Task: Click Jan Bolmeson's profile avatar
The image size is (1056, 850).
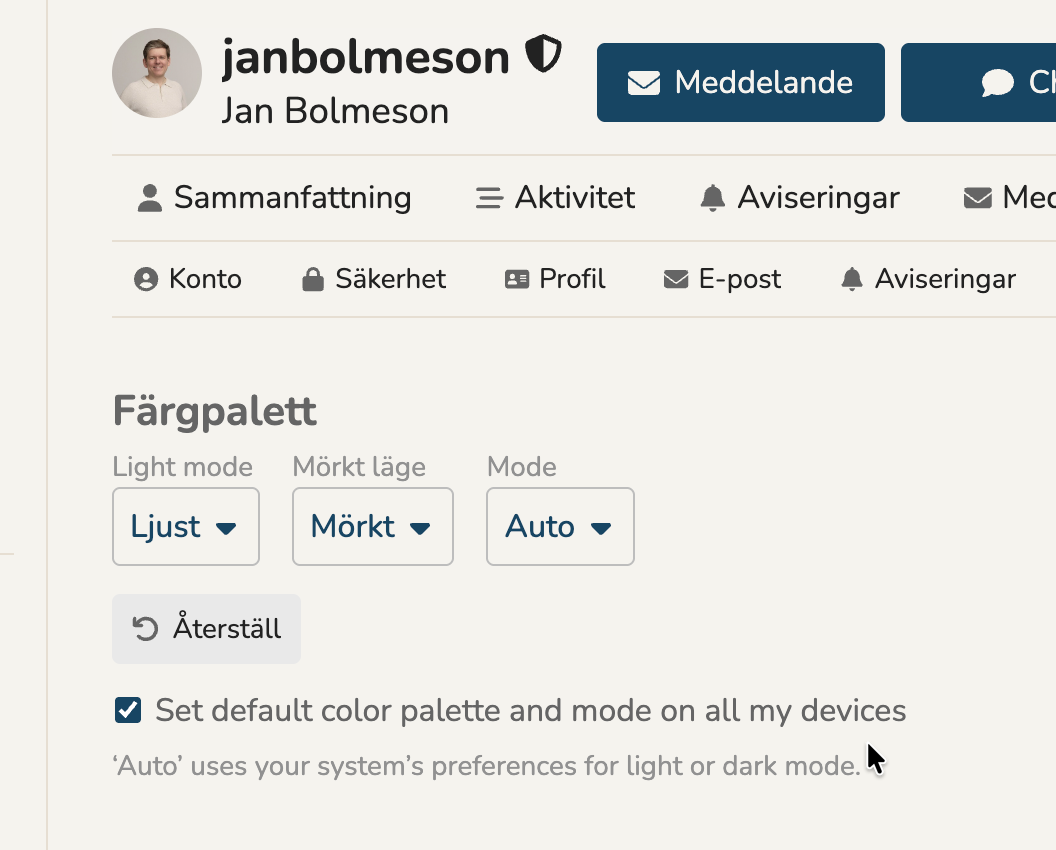Action: (157, 73)
